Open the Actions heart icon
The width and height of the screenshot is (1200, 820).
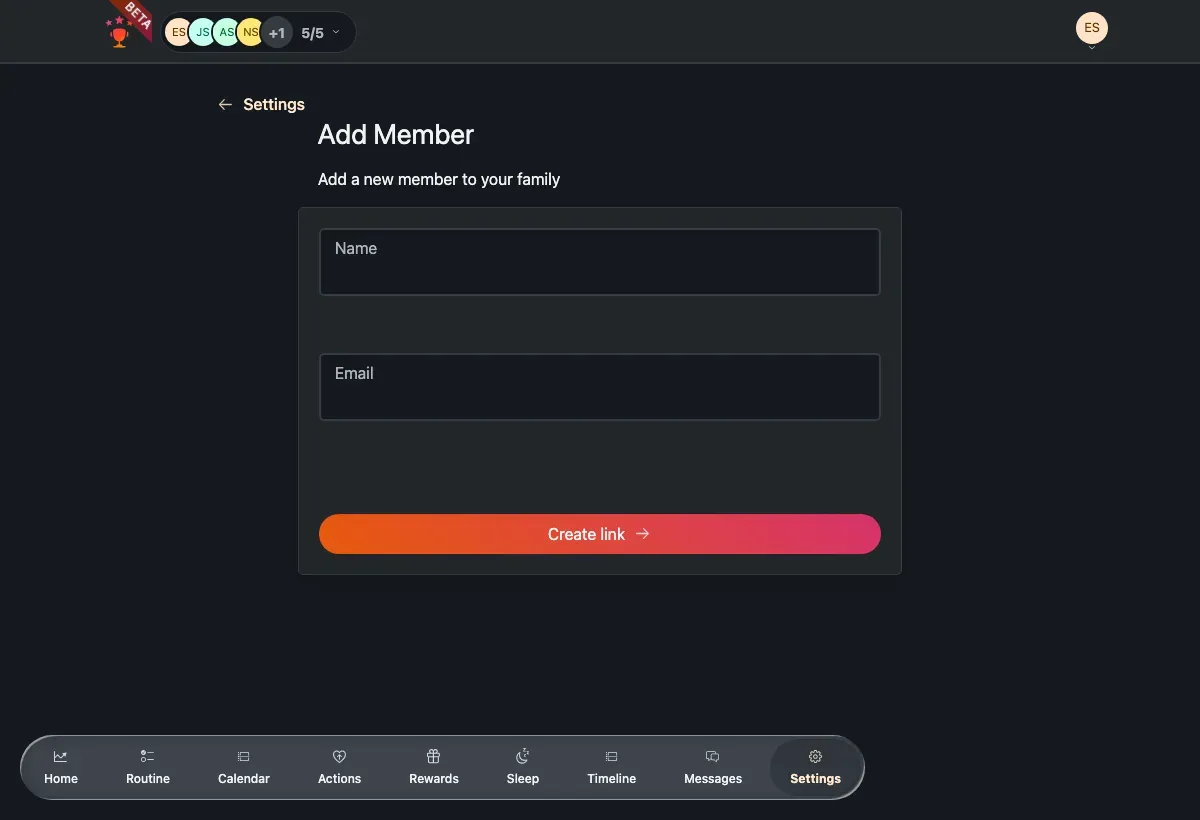point(339,757)
